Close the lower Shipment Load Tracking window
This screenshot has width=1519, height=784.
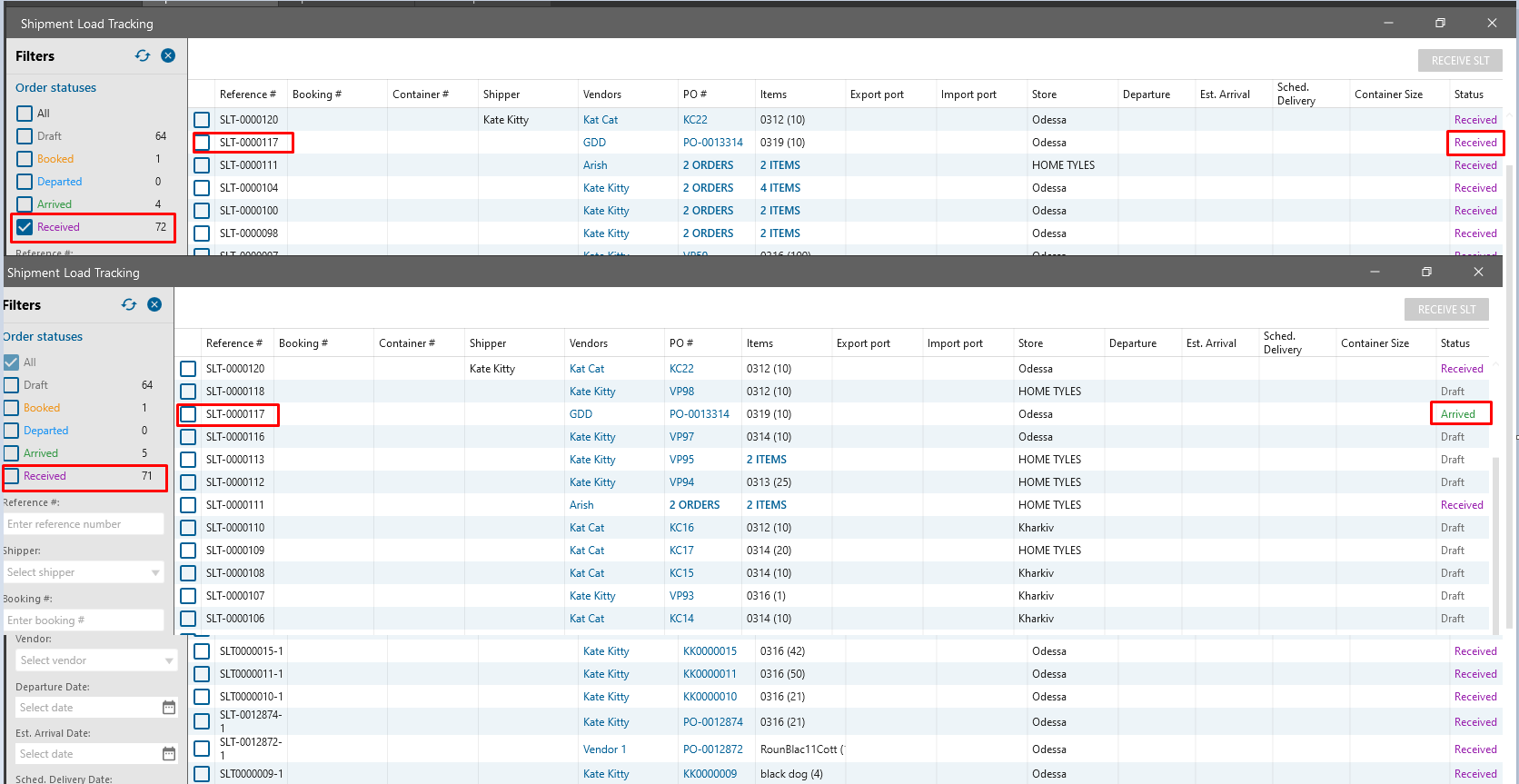[1478, 272]
